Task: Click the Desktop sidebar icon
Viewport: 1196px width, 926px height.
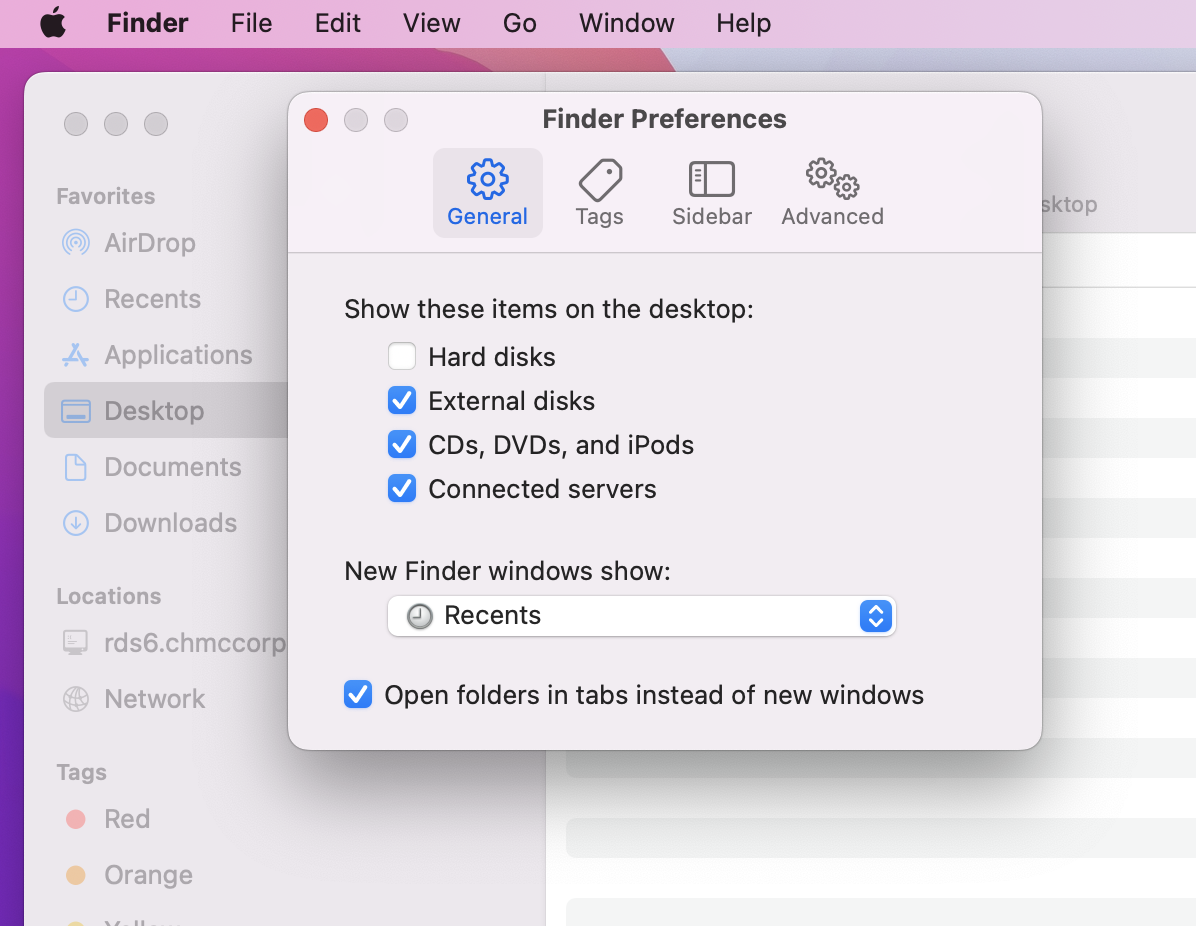Action: click(76, 410)
